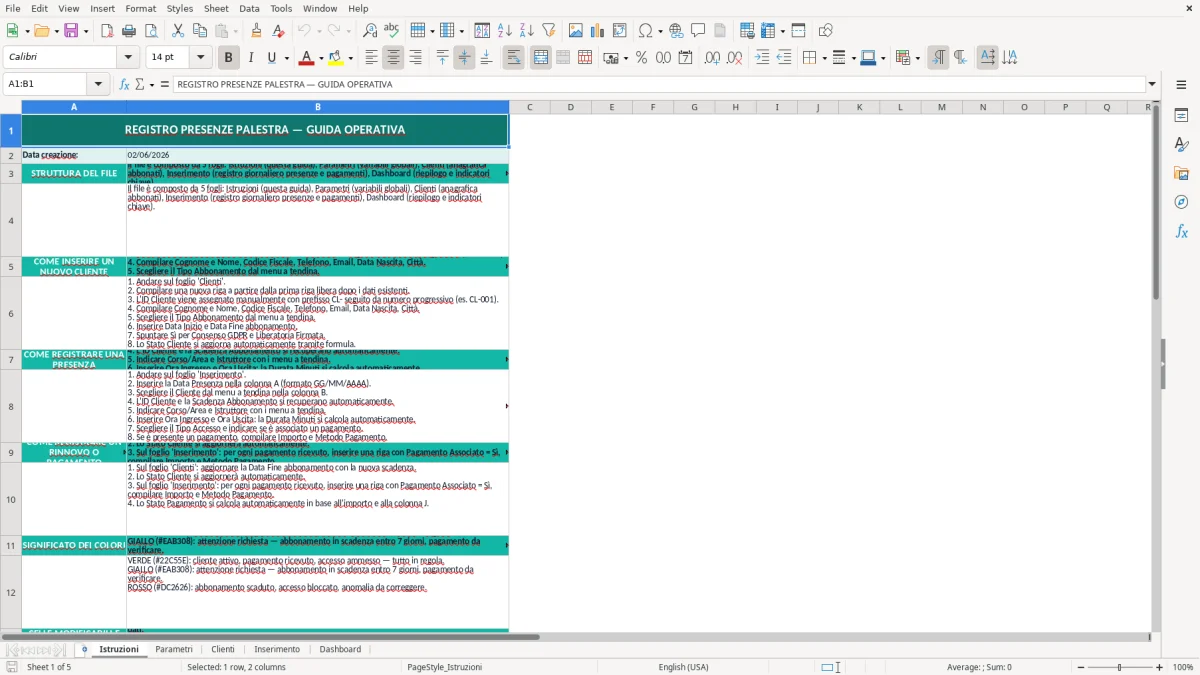
Task: Toggle Bold formatting
Action: [228, 58]
